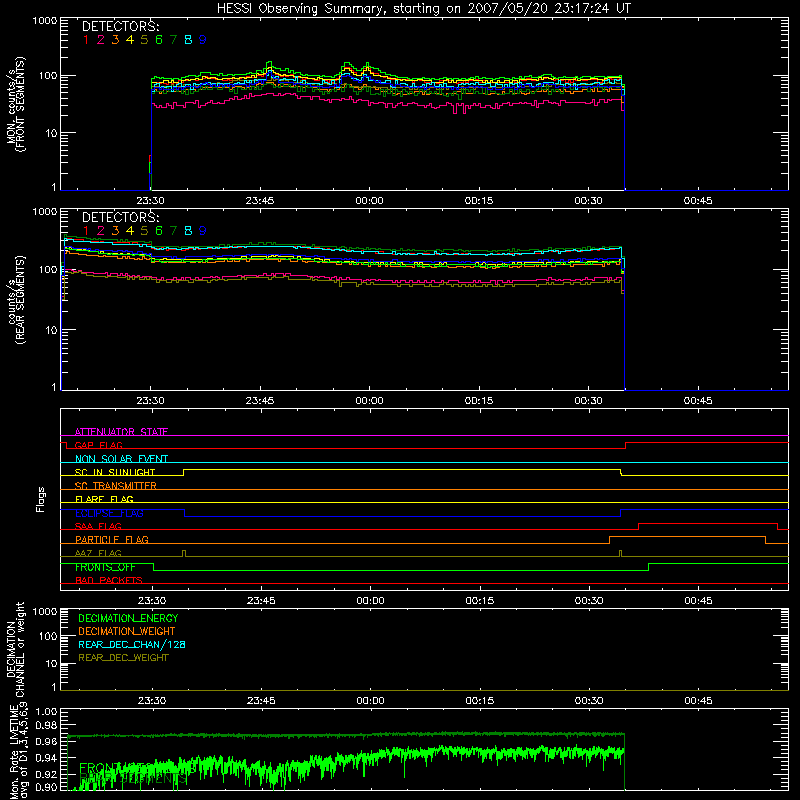
Task: Pick detector 5 legend number in rear segments panel
Action: coord(144,231)
